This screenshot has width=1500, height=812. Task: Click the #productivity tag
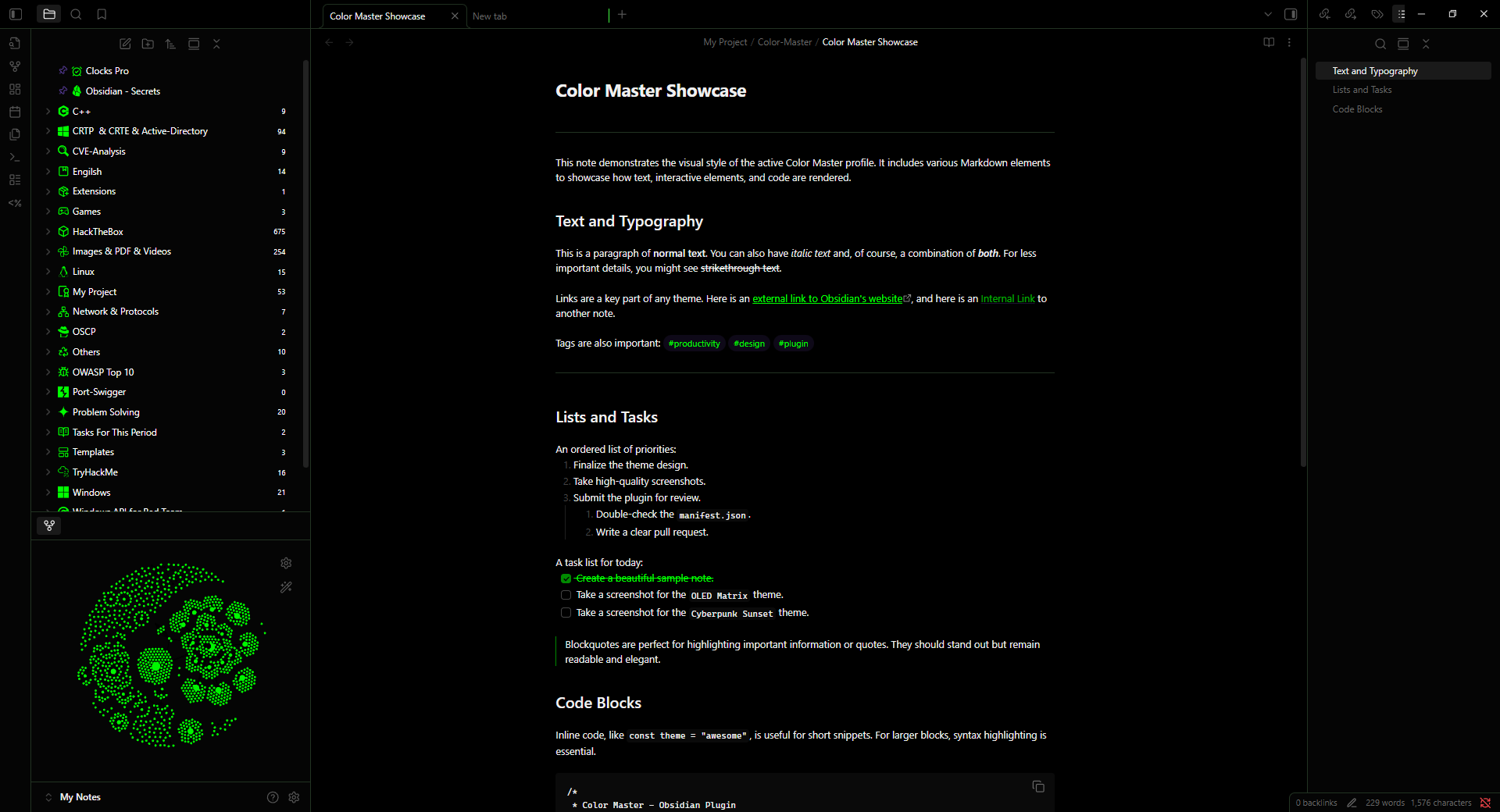tap(695, 344)
